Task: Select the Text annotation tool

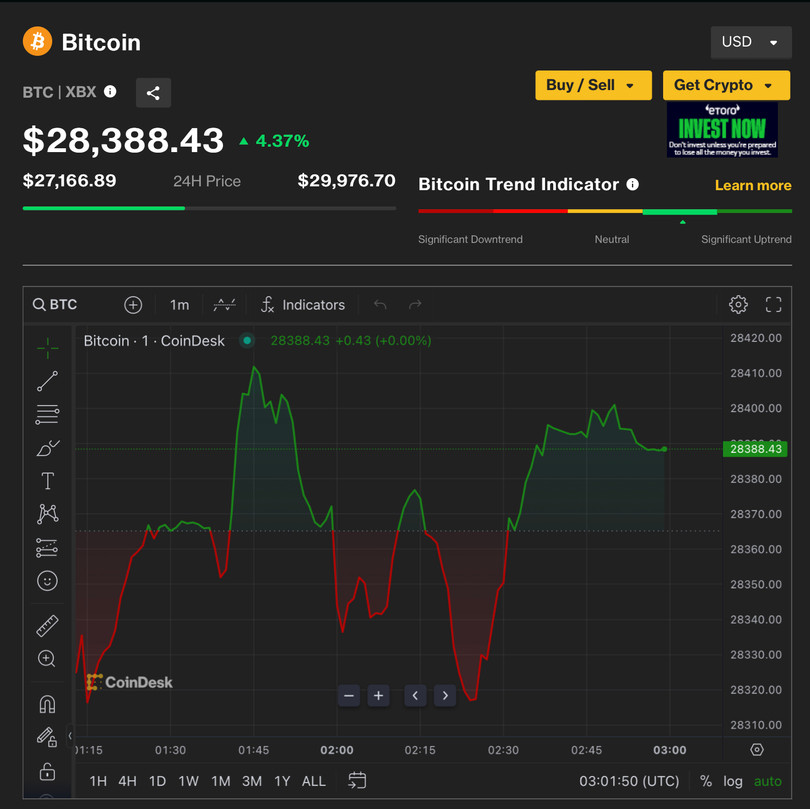Action: [x=47, y=481]
